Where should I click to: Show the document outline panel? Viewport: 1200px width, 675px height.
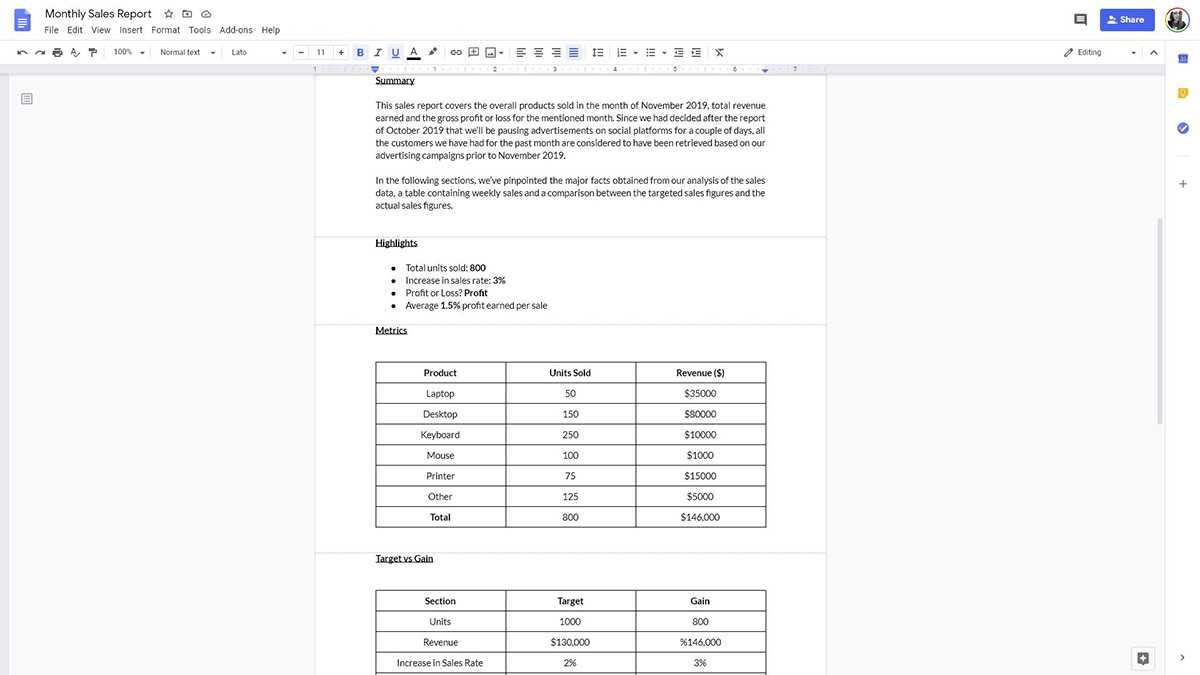(27, 98)
